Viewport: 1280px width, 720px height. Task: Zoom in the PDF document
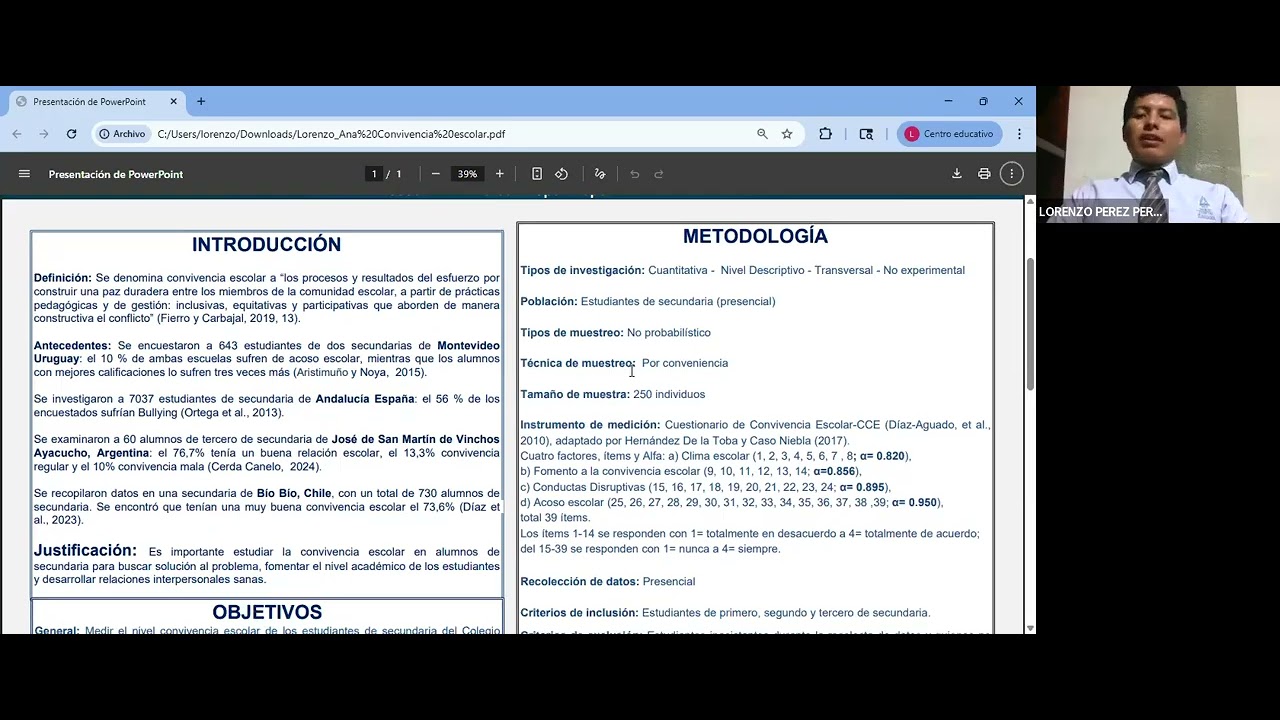(x=500, y=174)
